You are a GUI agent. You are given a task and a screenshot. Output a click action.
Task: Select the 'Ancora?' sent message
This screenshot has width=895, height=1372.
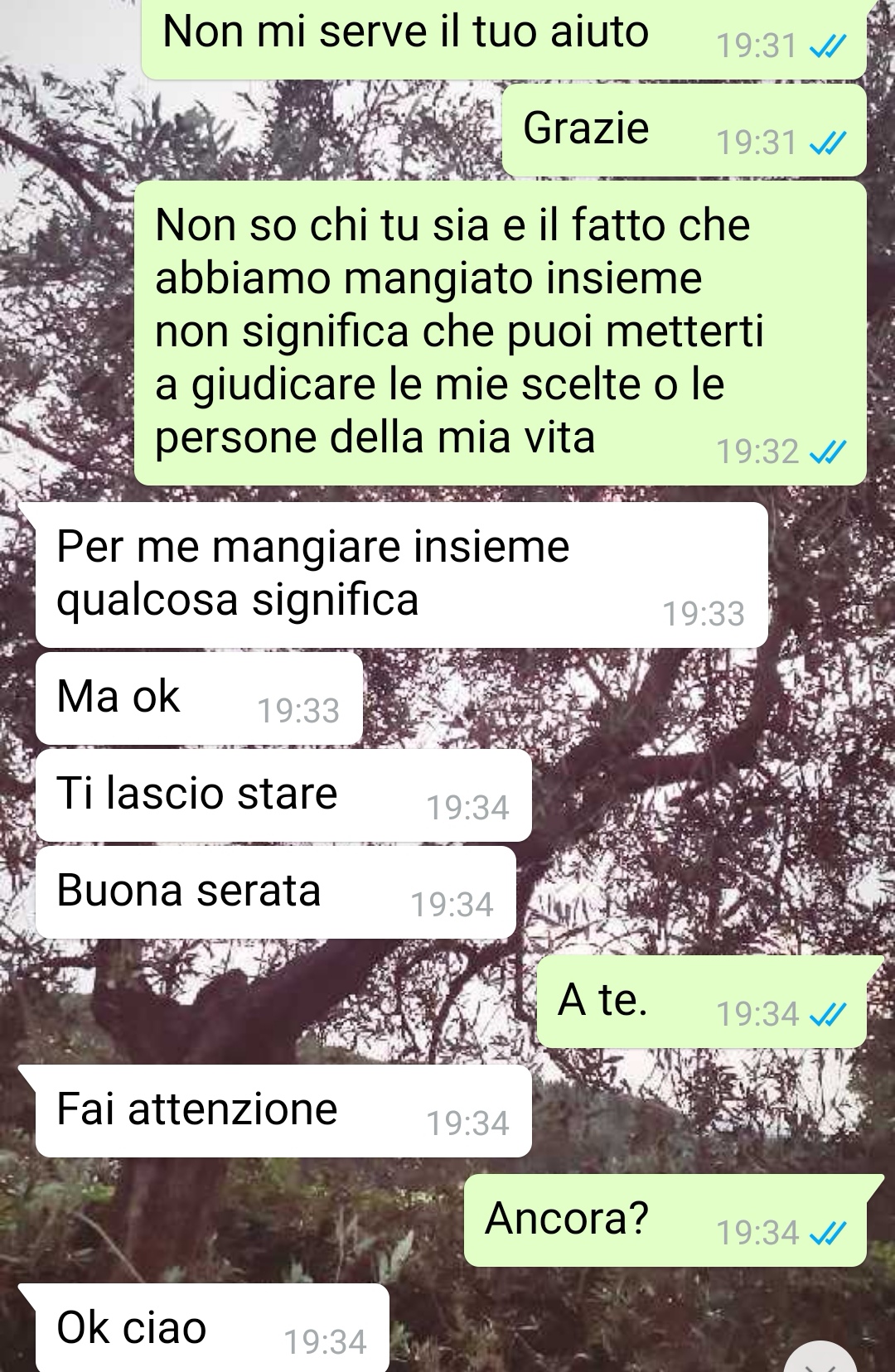coord(666,1220)
